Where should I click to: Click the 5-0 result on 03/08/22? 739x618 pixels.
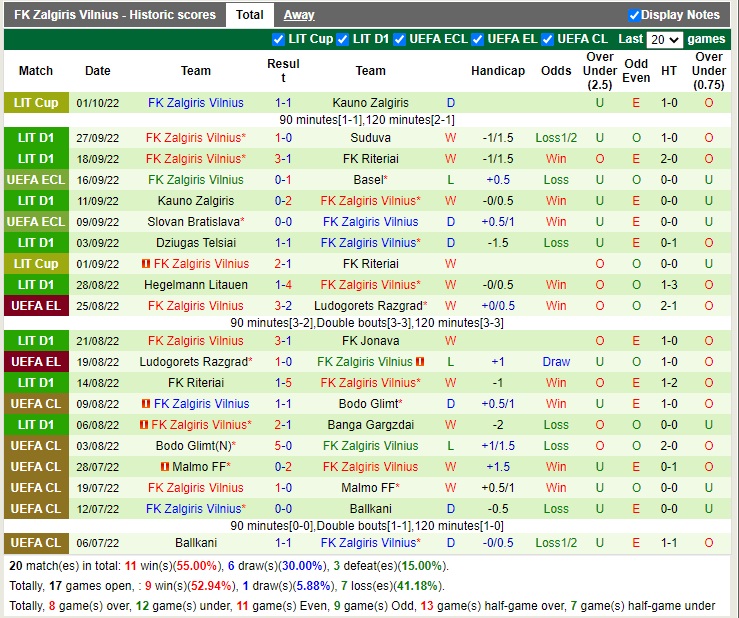(283, 445)
